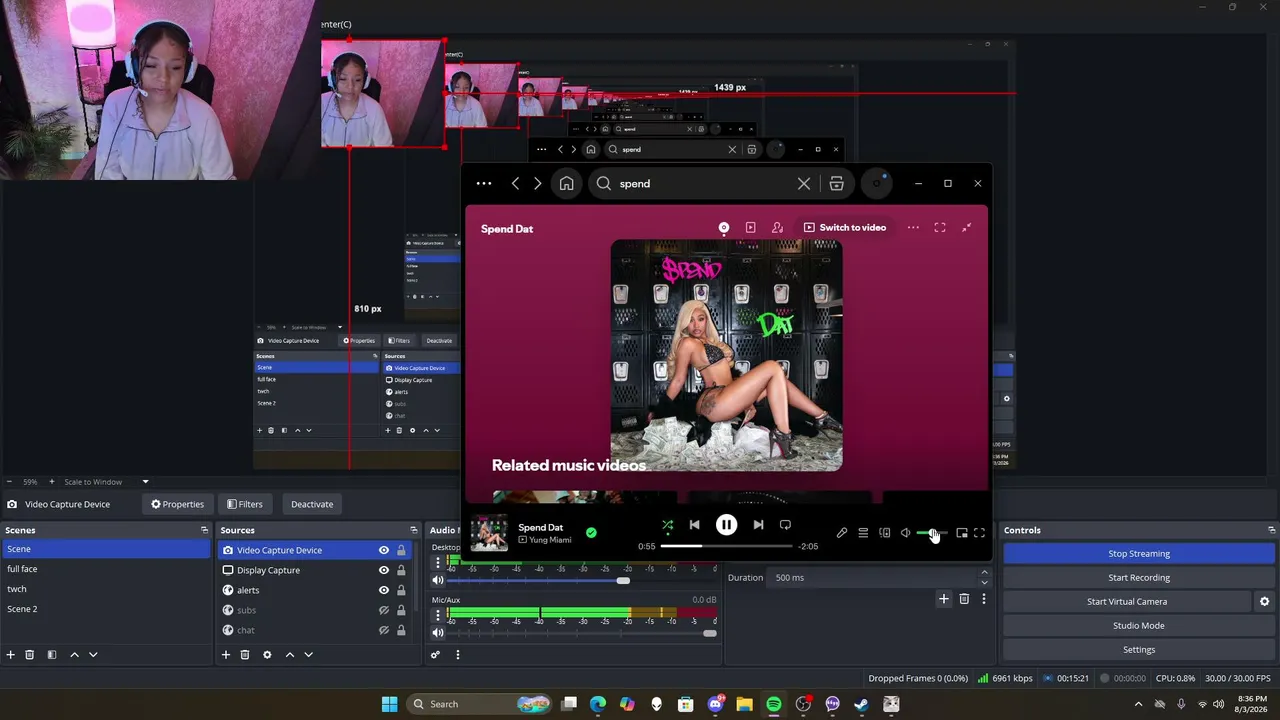Open the Scenes dock options
This screenshot has height=720, width=1280.
(205, 530)
